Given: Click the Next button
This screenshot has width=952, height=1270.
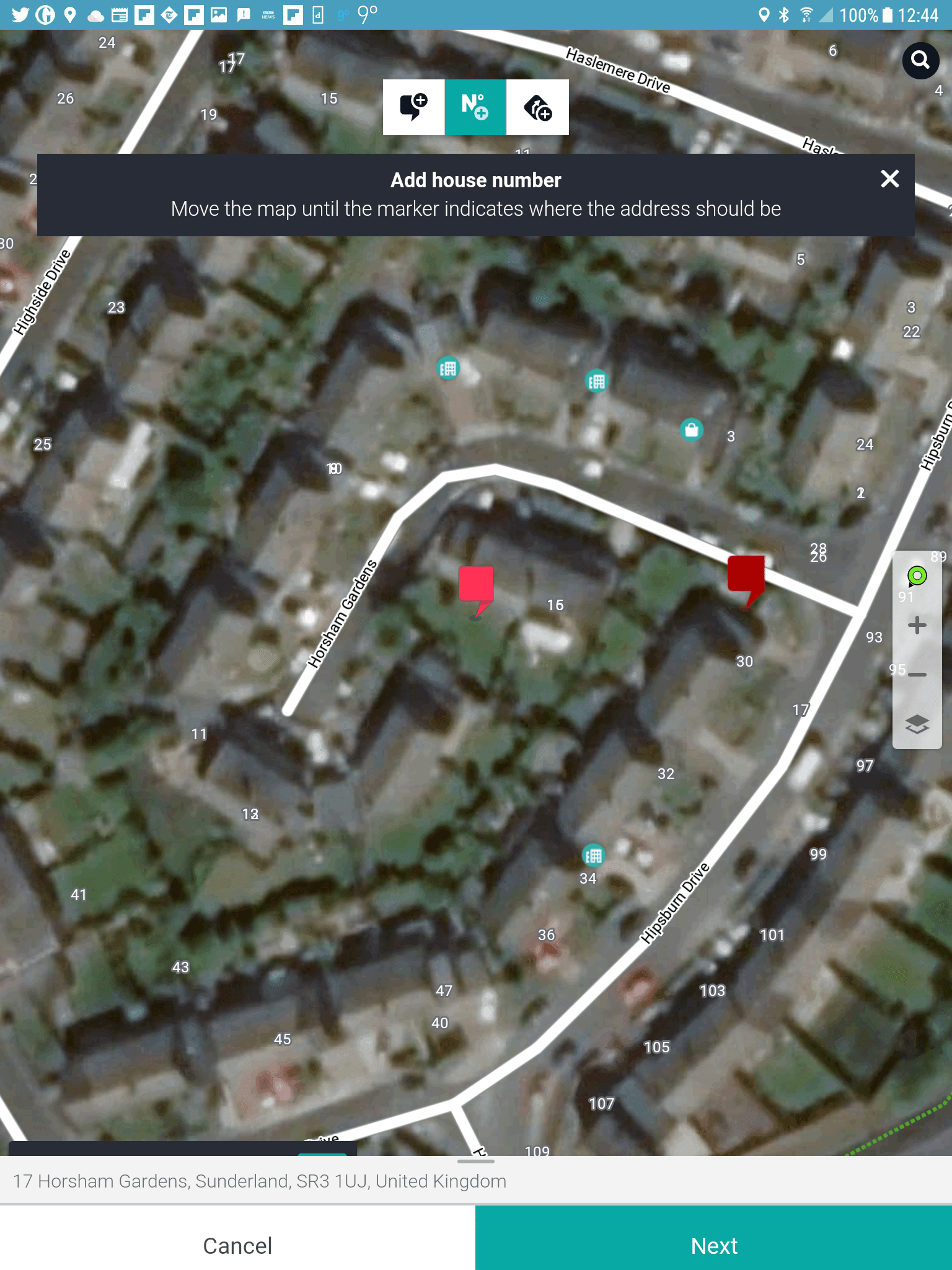Looking at the screenshot, I should coord(713,1246).
